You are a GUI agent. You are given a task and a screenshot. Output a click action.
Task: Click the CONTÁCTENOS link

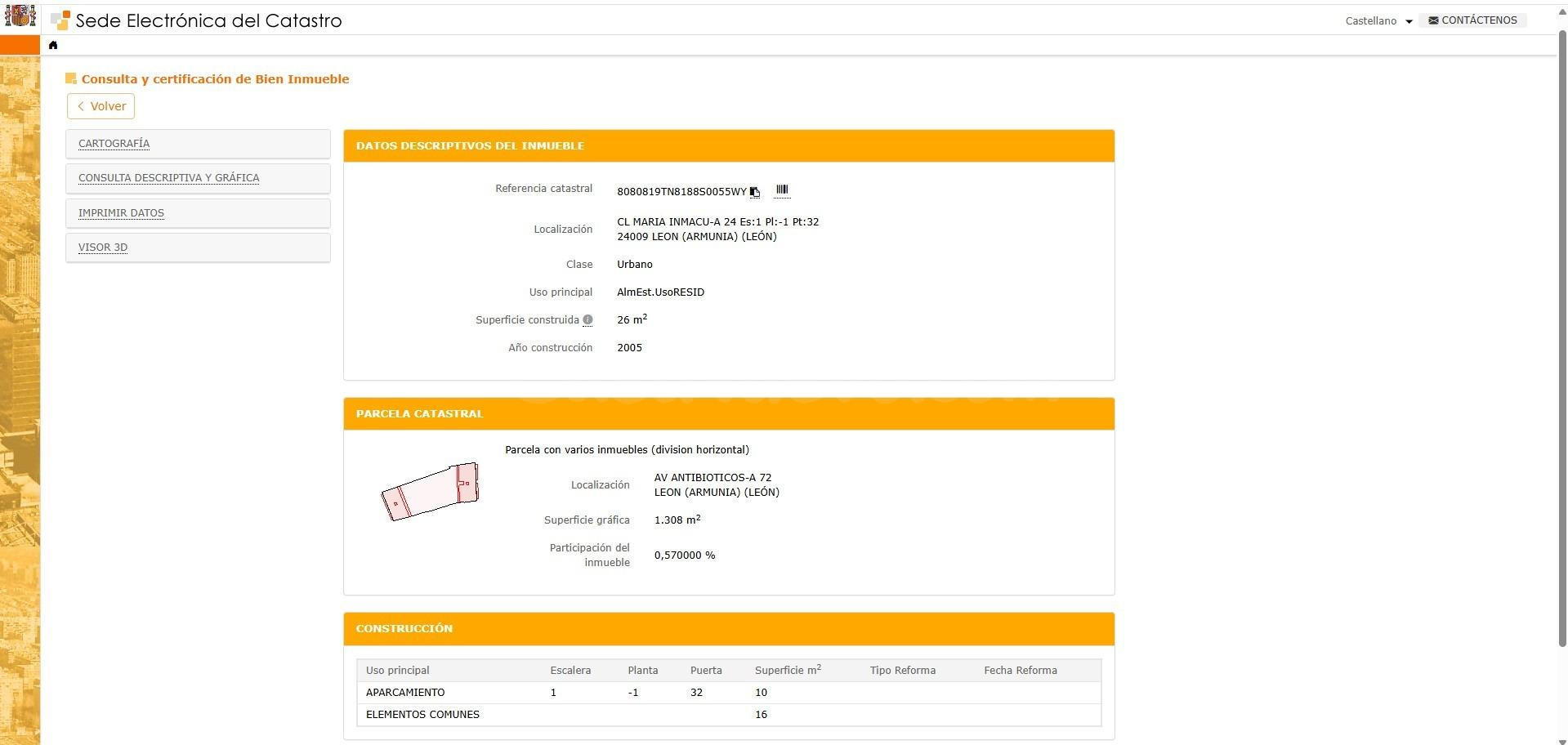tap(1472, 20)
